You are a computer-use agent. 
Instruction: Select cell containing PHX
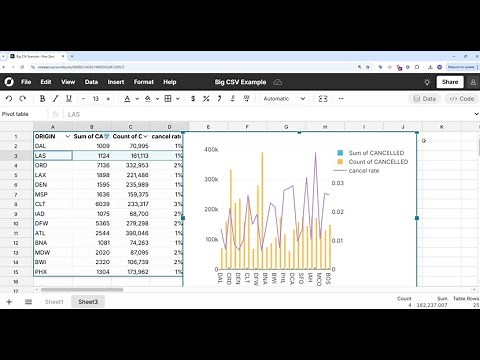53,272
